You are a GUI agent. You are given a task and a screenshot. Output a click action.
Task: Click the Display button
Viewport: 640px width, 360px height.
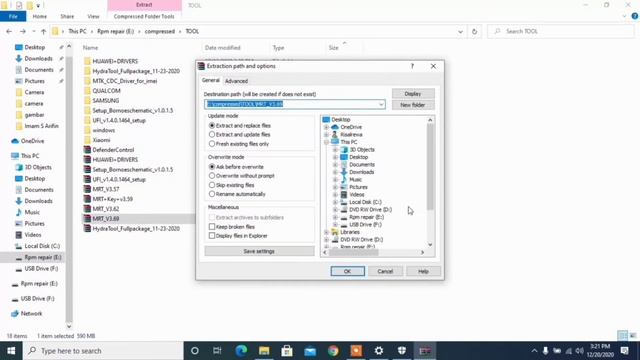point(413,94)
